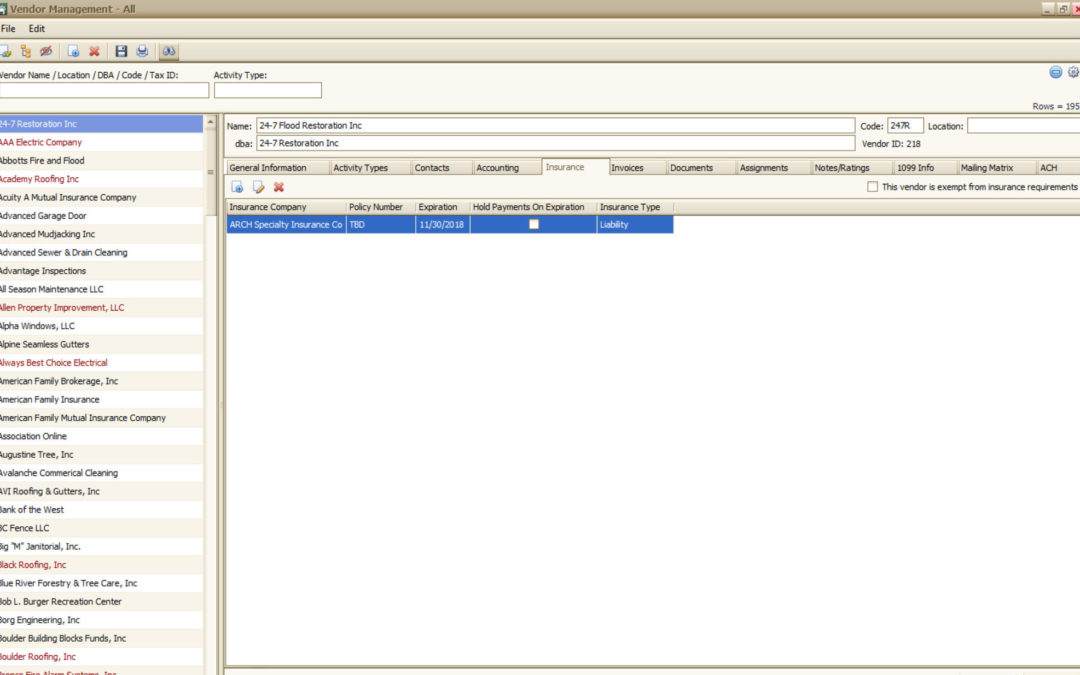The width and height of the screenshot is (1080, 675).
Task: Click the hierarchy tree icon in toolbar
Action: coord(26,51)
